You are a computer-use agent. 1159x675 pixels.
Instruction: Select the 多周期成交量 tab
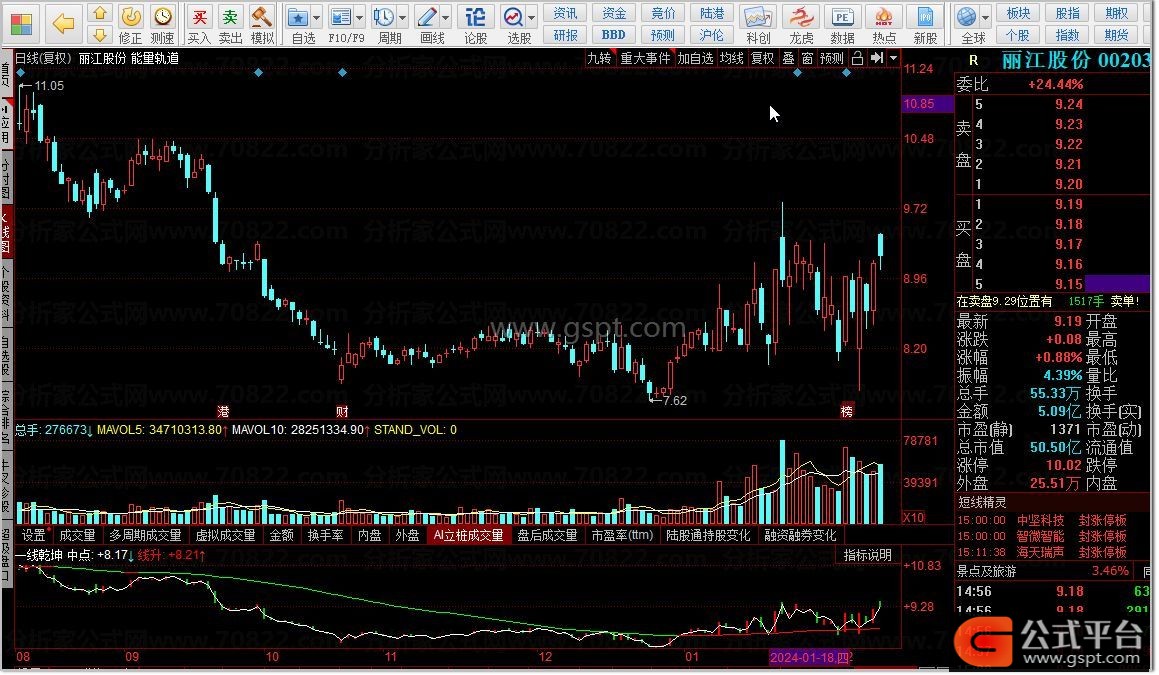point(145,535)
